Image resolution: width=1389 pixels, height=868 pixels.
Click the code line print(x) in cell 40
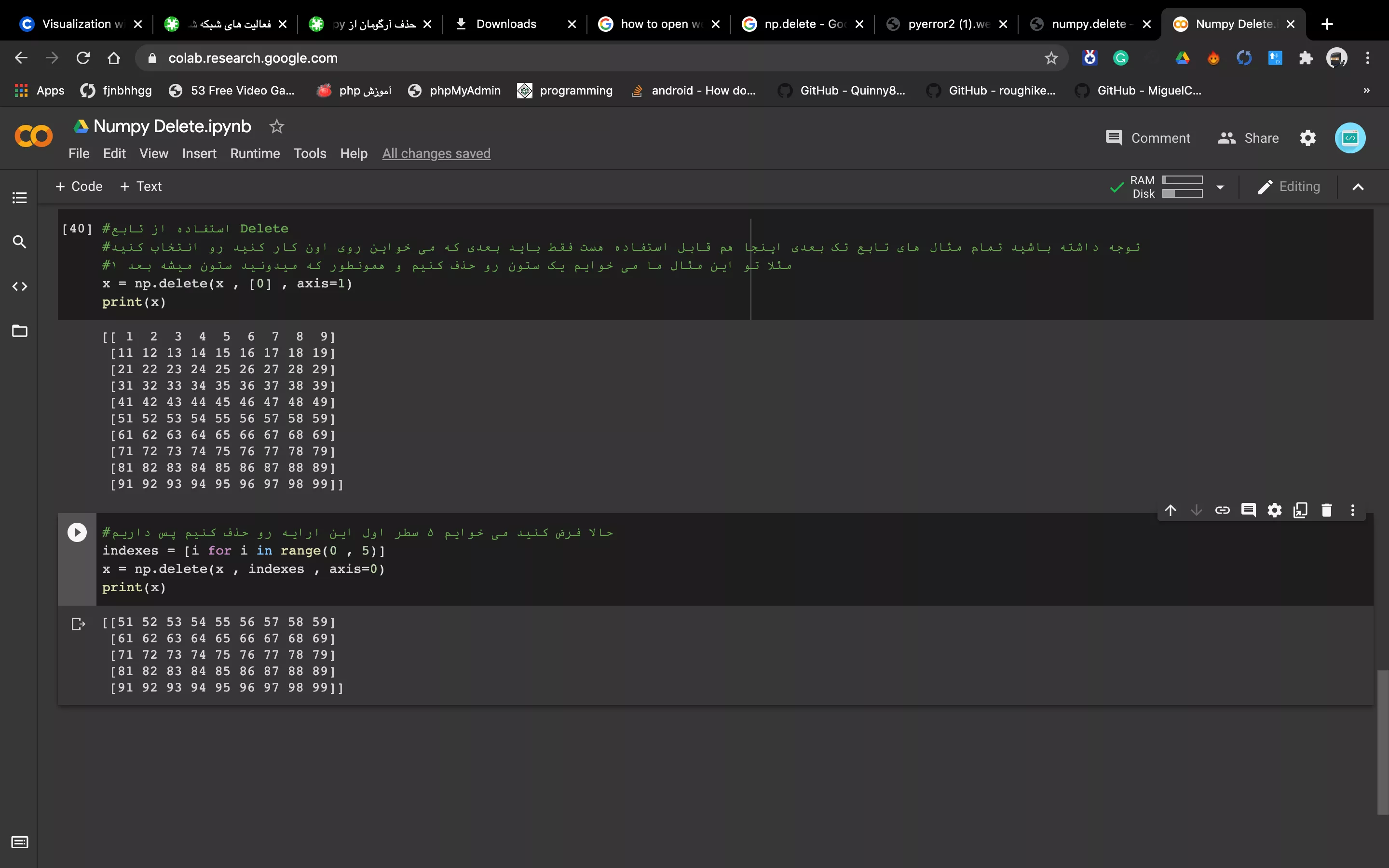[134, 302]
